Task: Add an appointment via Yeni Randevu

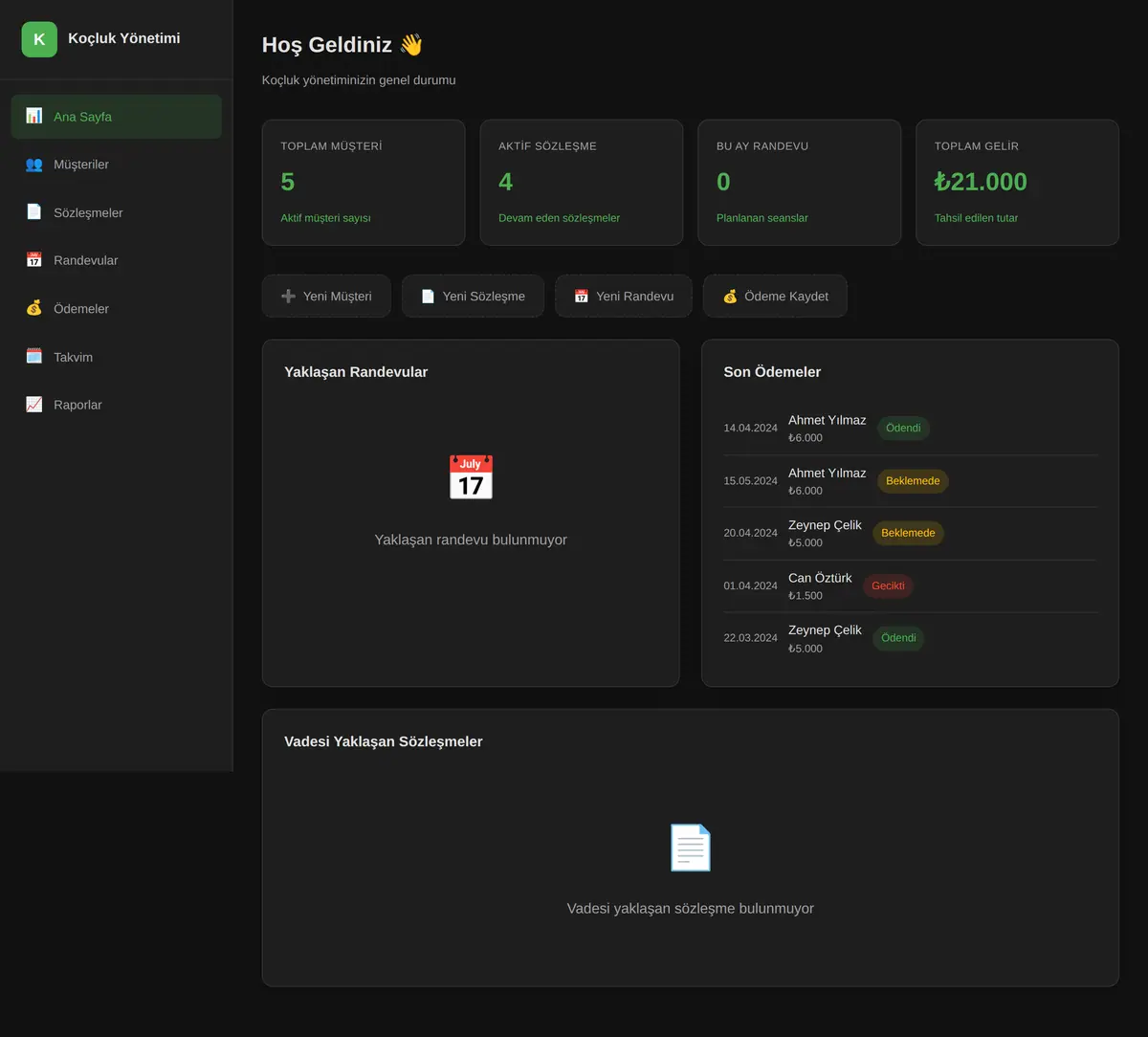Action: pyautogui.click(x=624, y=297)
